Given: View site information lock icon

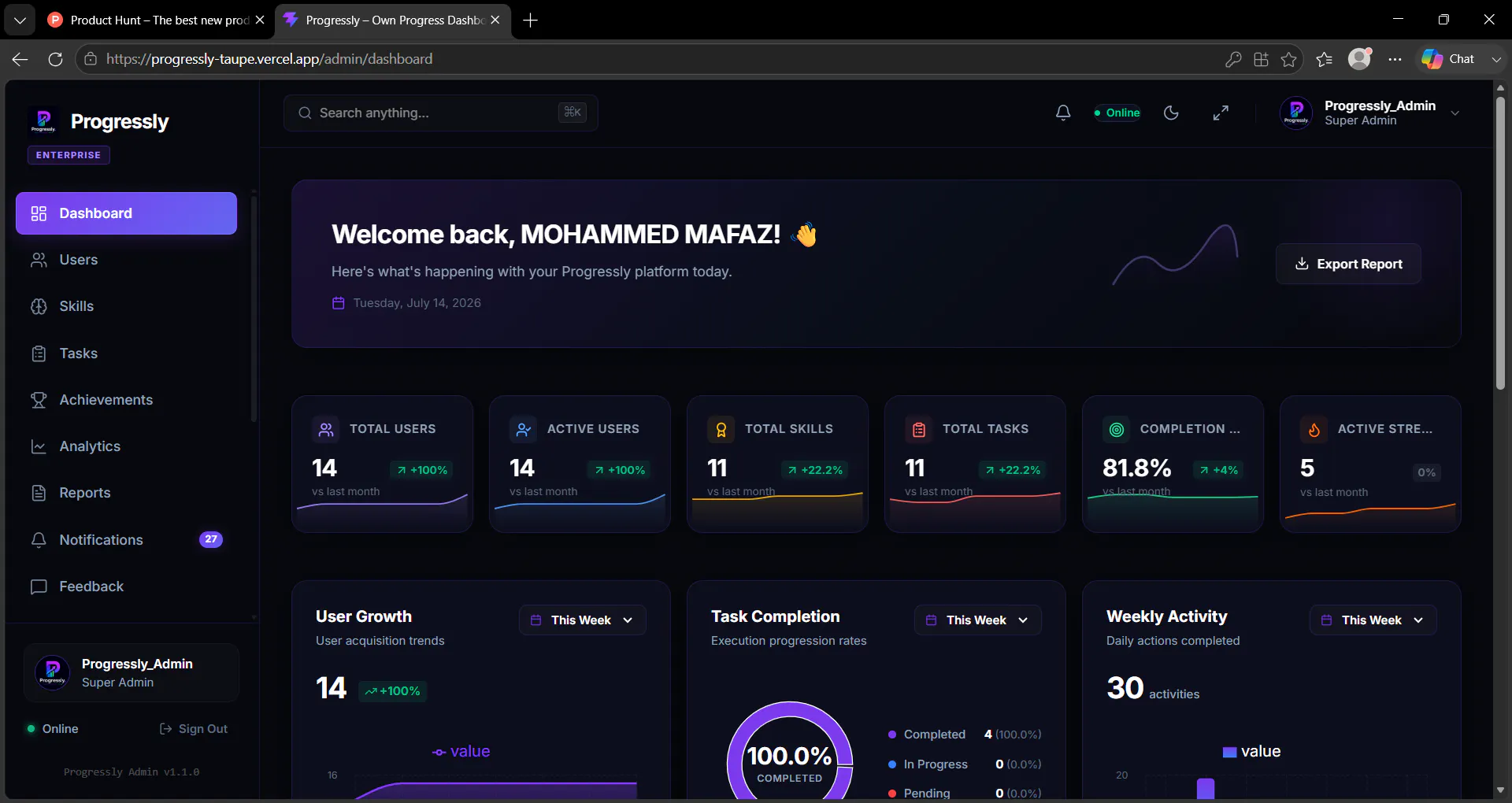Looking at the screenshot, I should click(x=91, y=59).
